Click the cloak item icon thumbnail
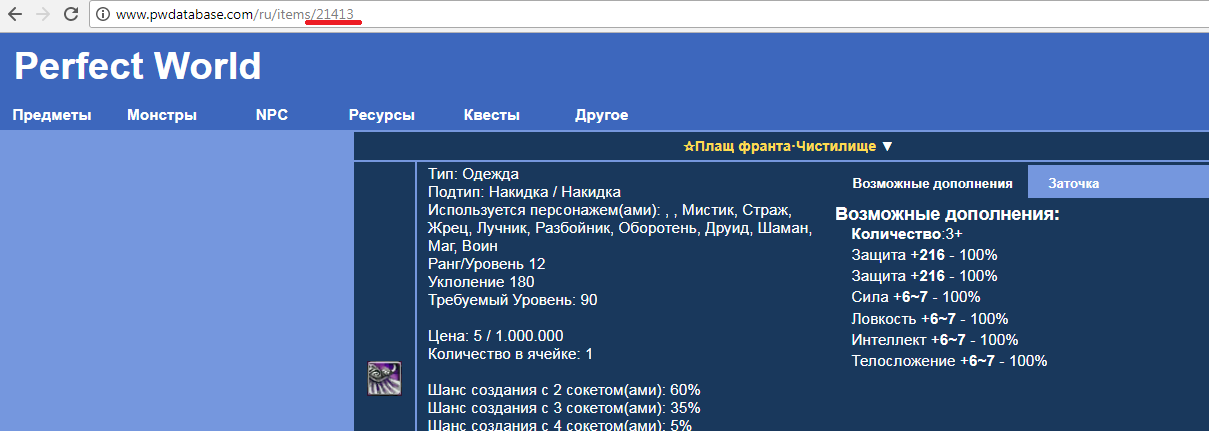The width and height of the screenshot is (1209, 431). point(384,378)
